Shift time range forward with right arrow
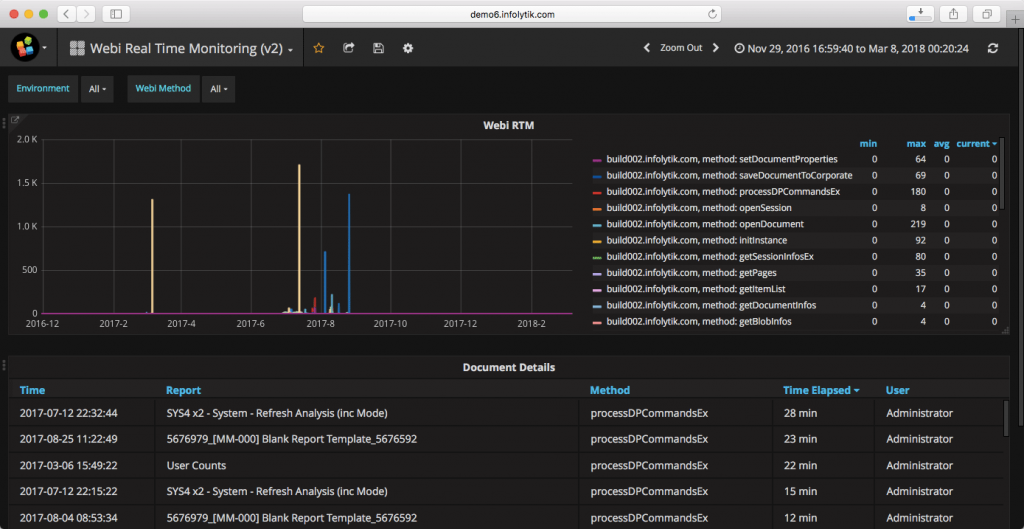Viewport: 1024px width, 529px height. coord(716,48)
